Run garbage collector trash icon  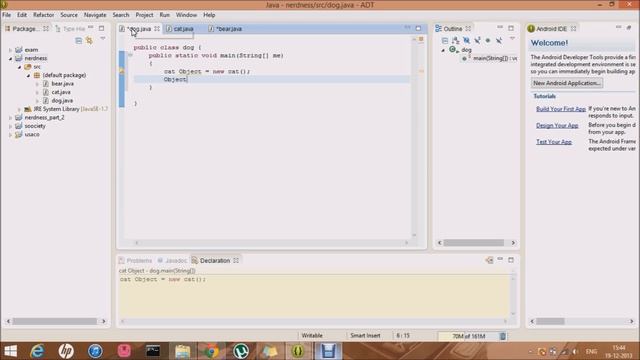point(503,336)
